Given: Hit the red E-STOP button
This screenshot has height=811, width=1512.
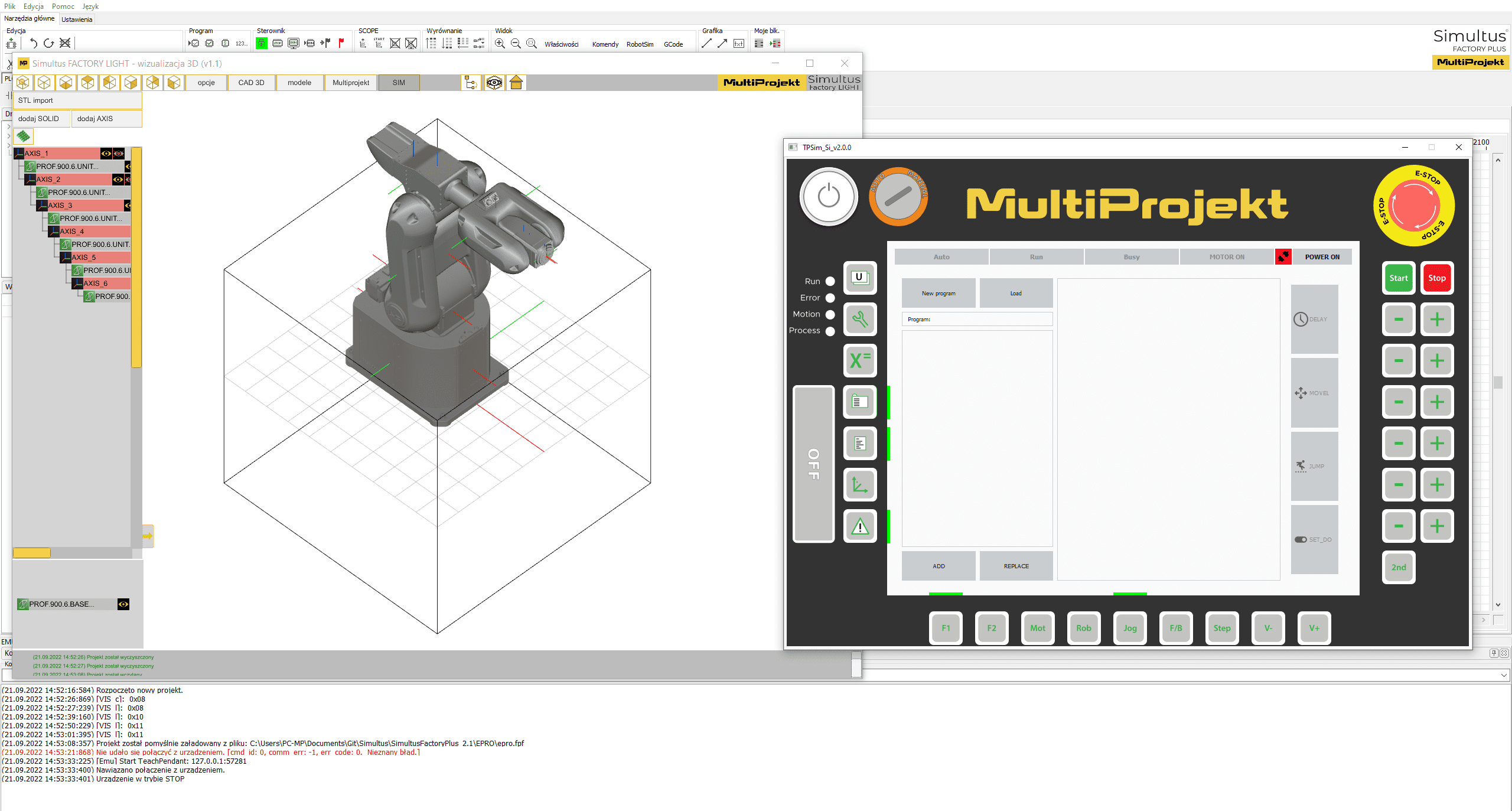Looking at the screenshot, I should point(1415,206).
